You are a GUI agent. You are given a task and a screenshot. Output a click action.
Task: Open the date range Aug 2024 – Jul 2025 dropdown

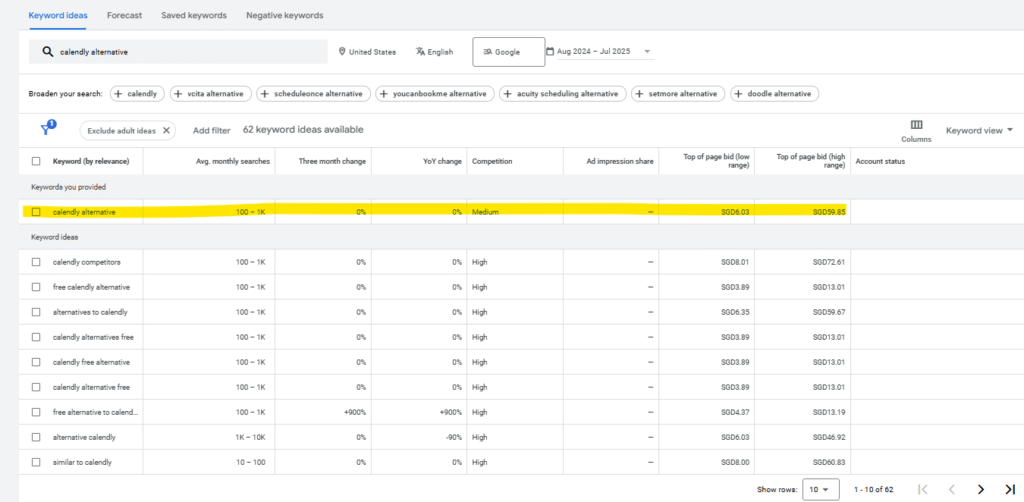point(598,52)
